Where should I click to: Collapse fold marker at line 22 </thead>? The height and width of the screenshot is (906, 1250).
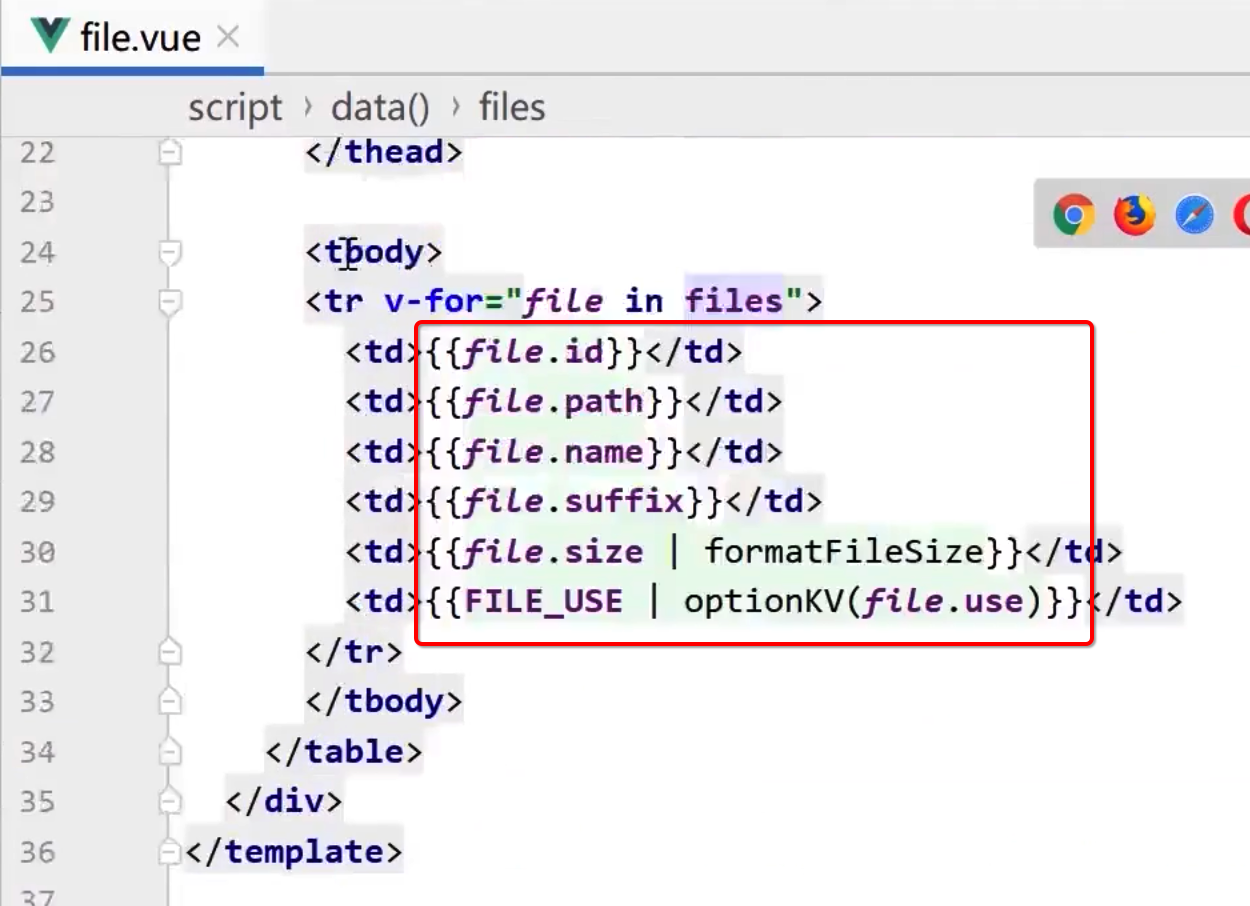tap(170, 153)
